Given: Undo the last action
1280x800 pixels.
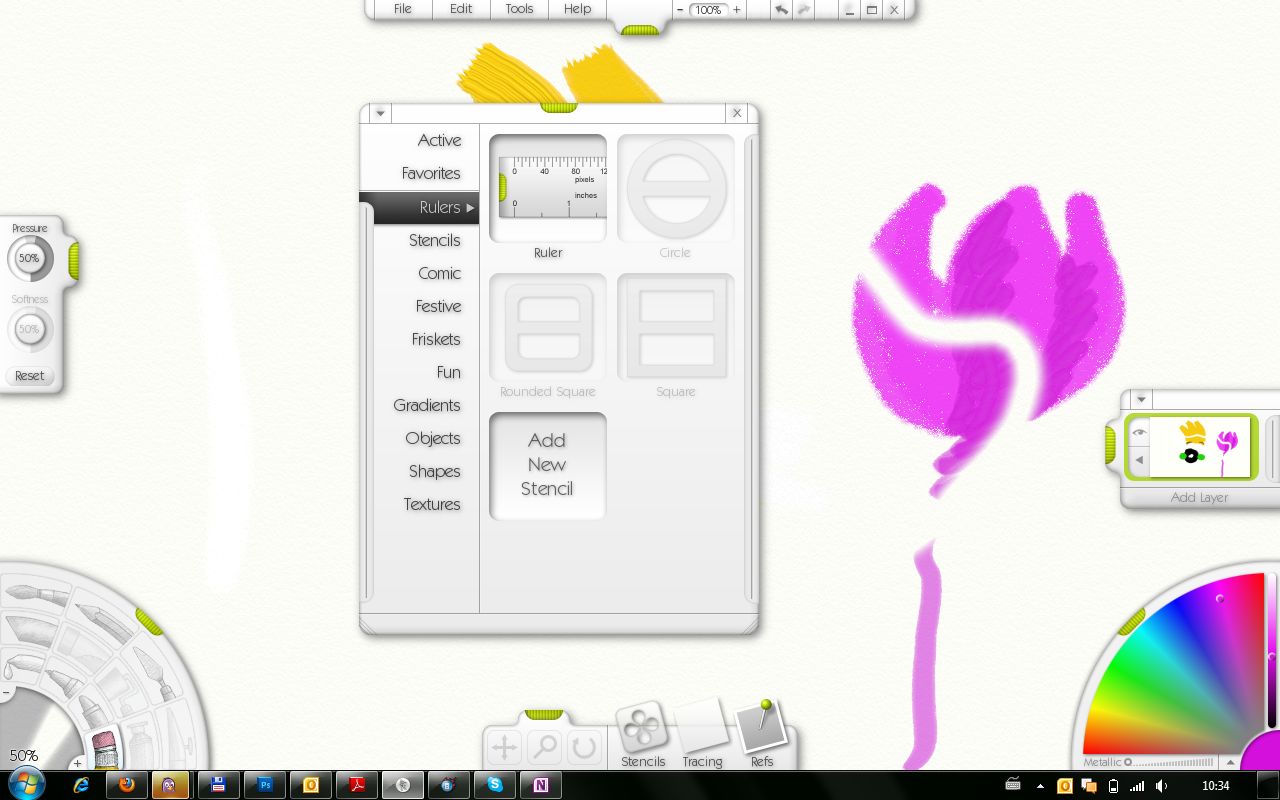Looking at the screenshot, I should click(781, 9).
